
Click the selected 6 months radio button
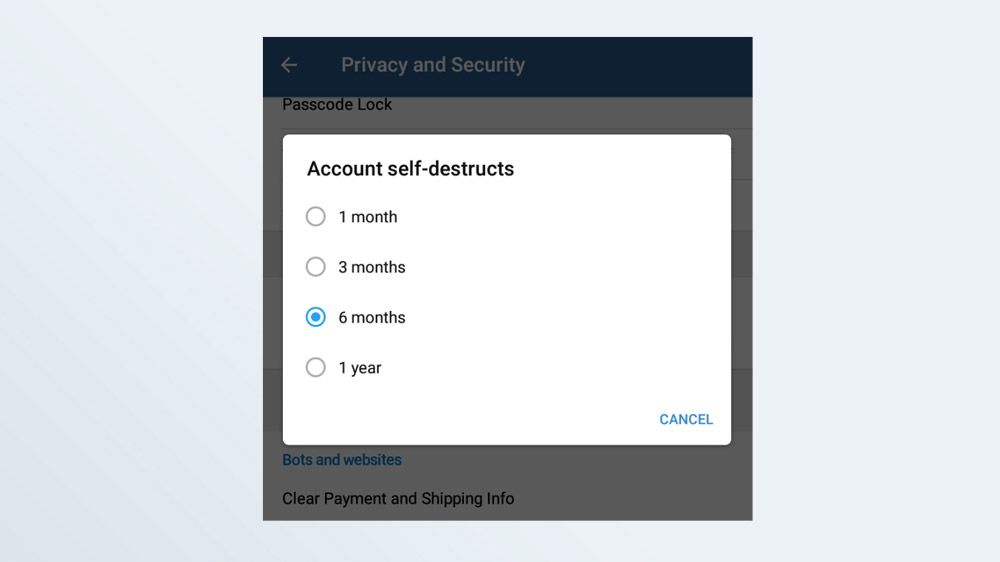316,317
